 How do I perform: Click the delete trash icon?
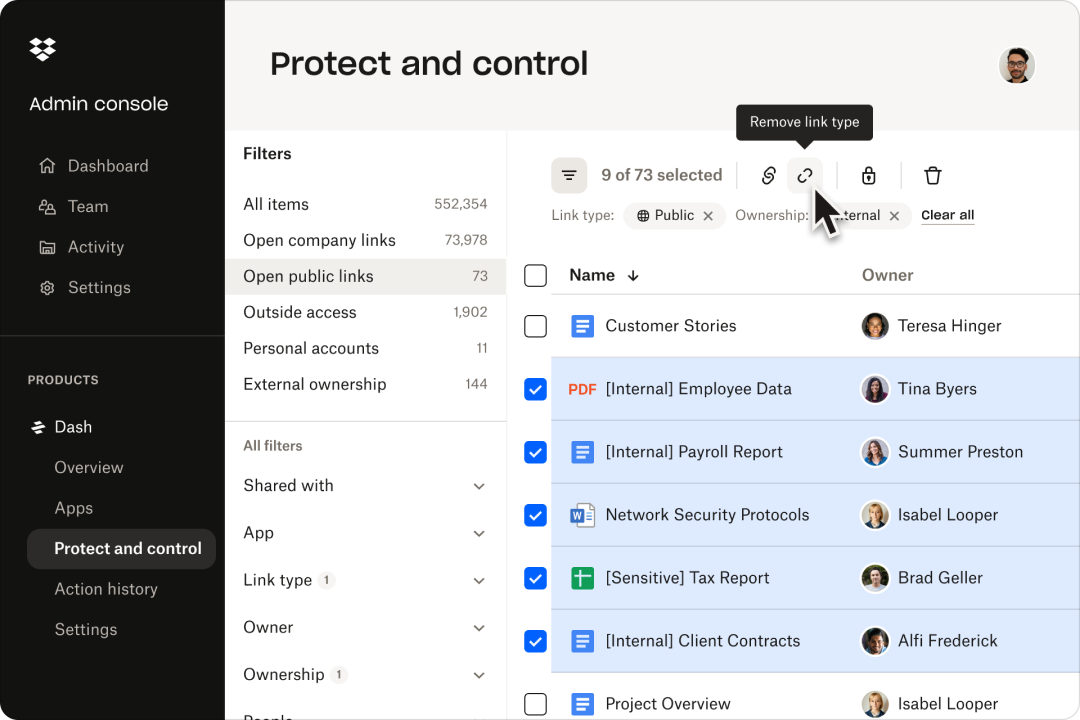click(x=932, y=175)
